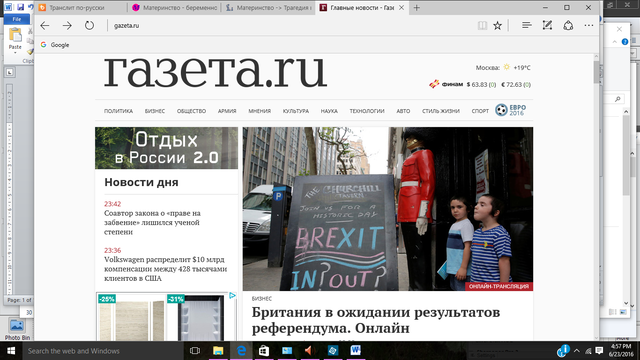Add page to favorites star

497,25
